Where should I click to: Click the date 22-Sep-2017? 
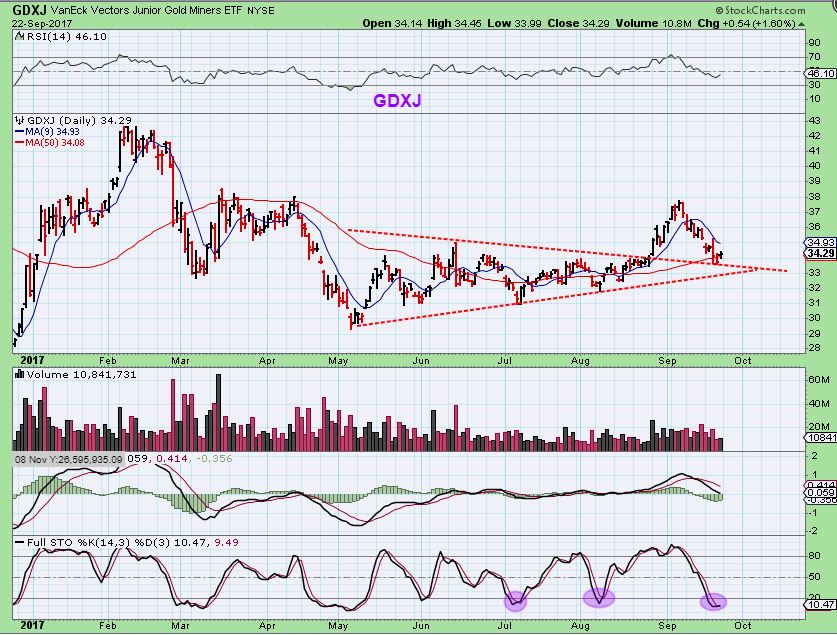[x=42, y=23]
